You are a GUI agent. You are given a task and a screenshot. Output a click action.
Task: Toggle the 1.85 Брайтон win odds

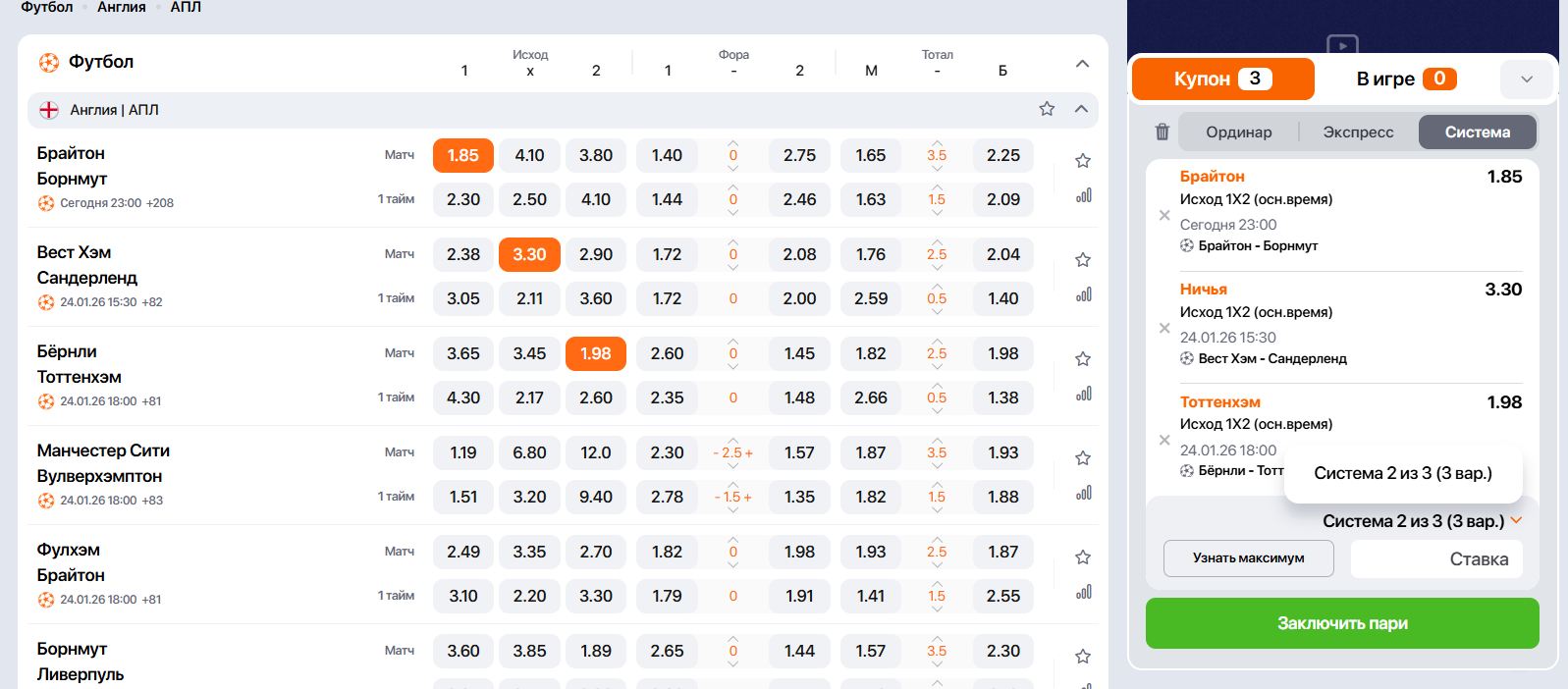(x=463, y=155)
